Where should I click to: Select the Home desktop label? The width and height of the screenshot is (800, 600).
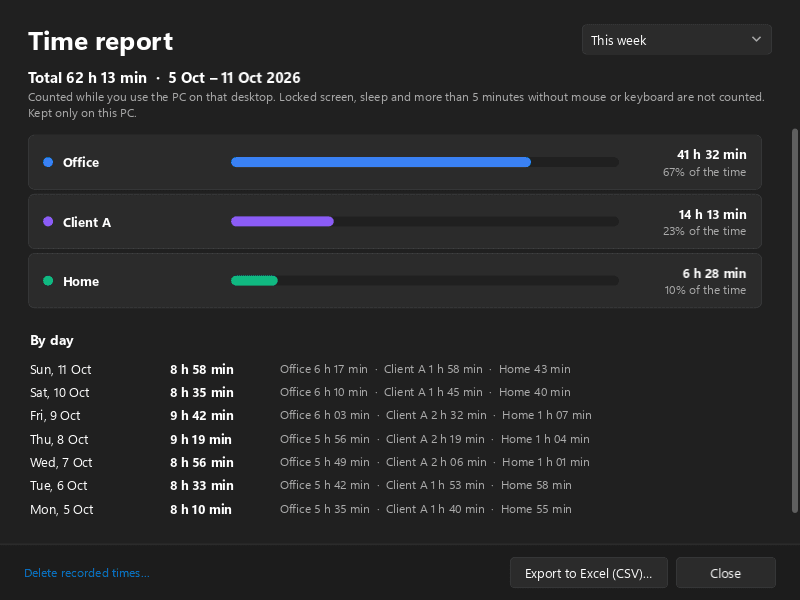81,281
